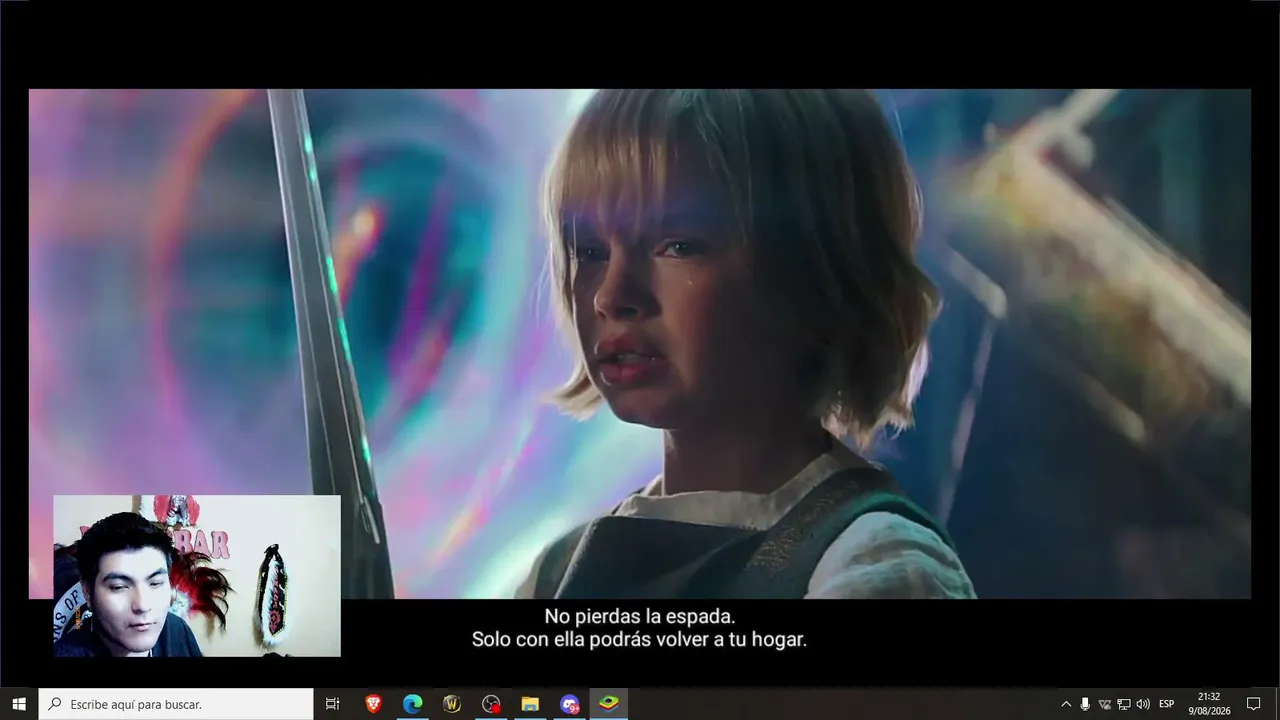
Task: Open World of Warcraft from the taskbar
Action: point(451,704)
